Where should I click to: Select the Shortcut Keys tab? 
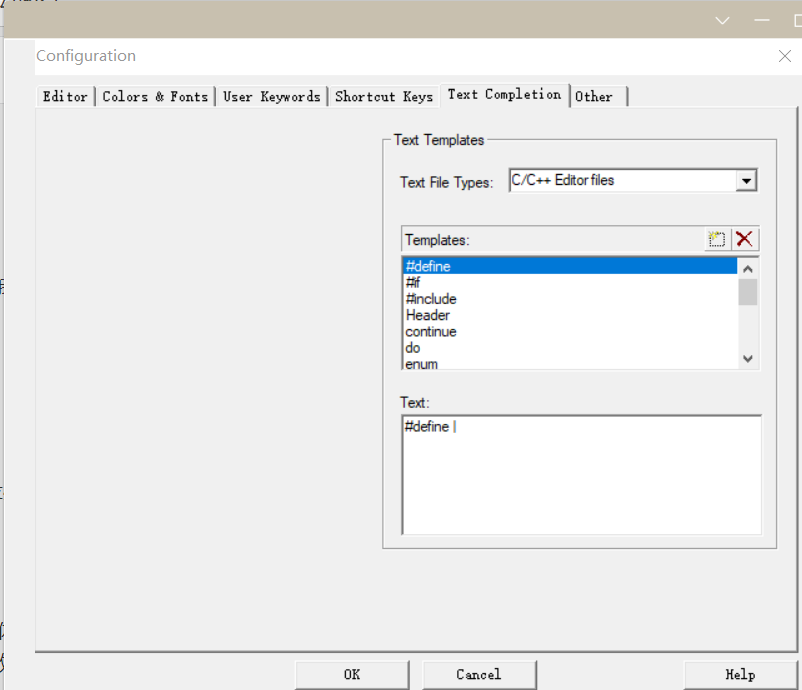384,97
